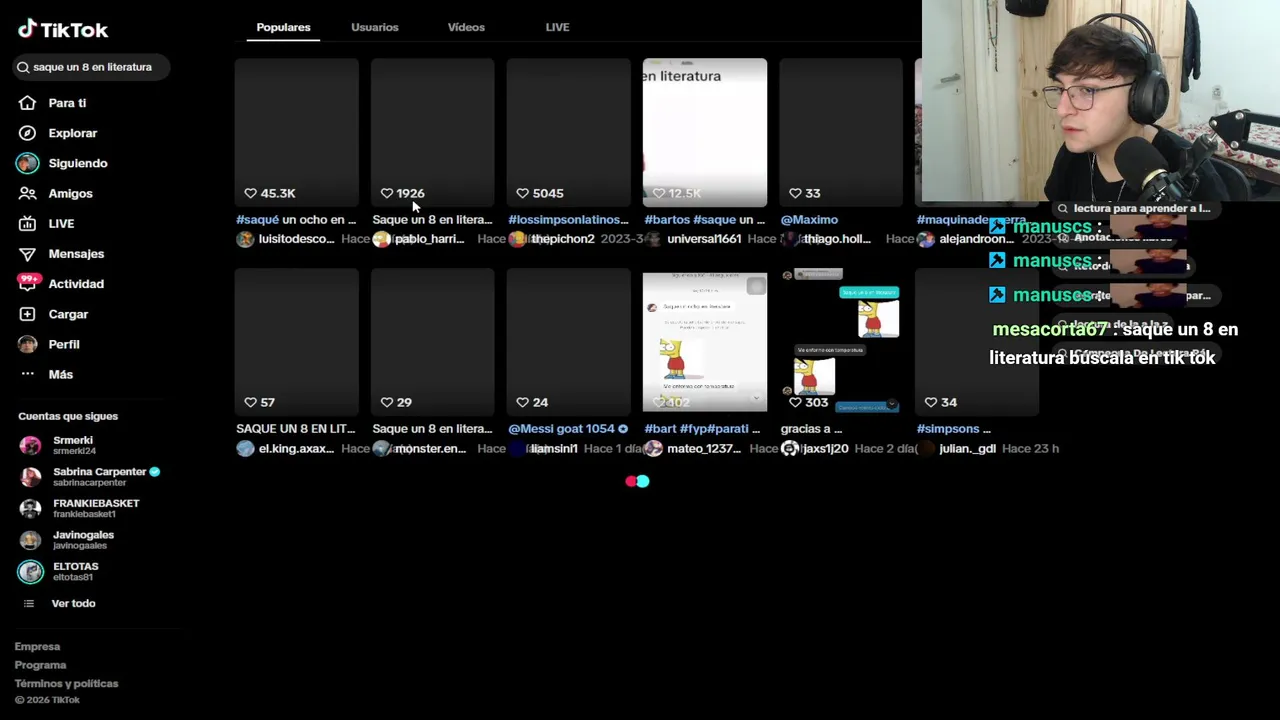1280x720 pixels.
Task: Open the Programa footer link
Action: pos(40,665)
